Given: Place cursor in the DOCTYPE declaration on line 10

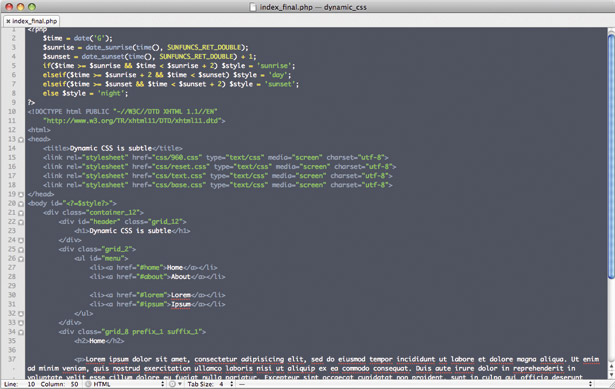Looking at the screenshot, I should coord(122,111).
